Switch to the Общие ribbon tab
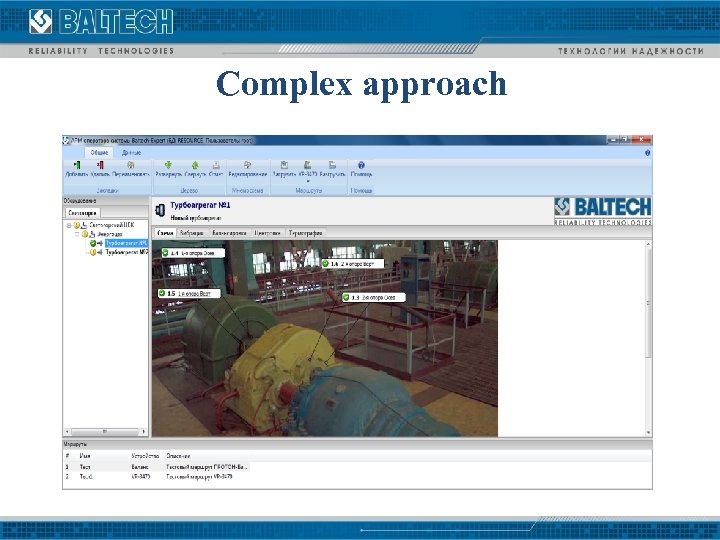 pyautogui.click(x=99, y=152)
